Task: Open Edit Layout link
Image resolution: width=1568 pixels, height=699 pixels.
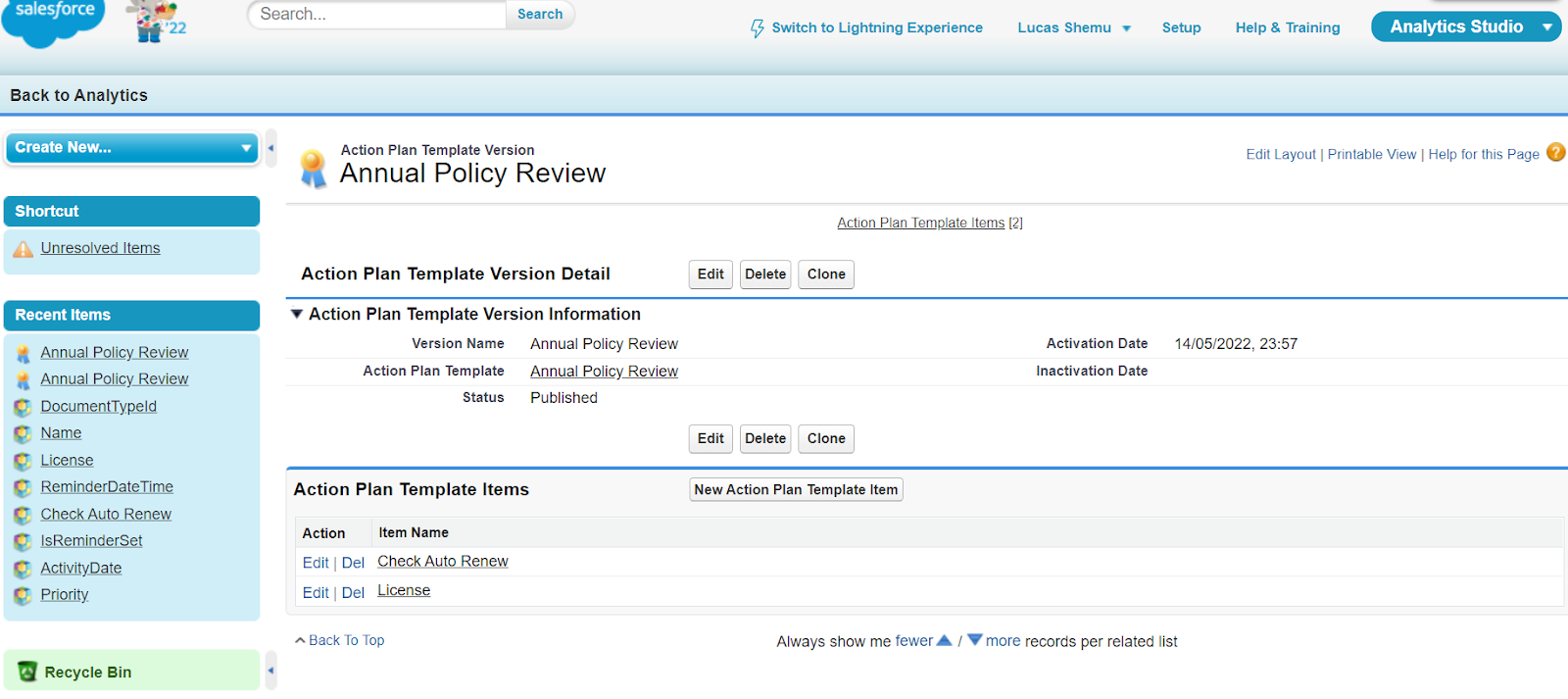Action: [1281, 155]
